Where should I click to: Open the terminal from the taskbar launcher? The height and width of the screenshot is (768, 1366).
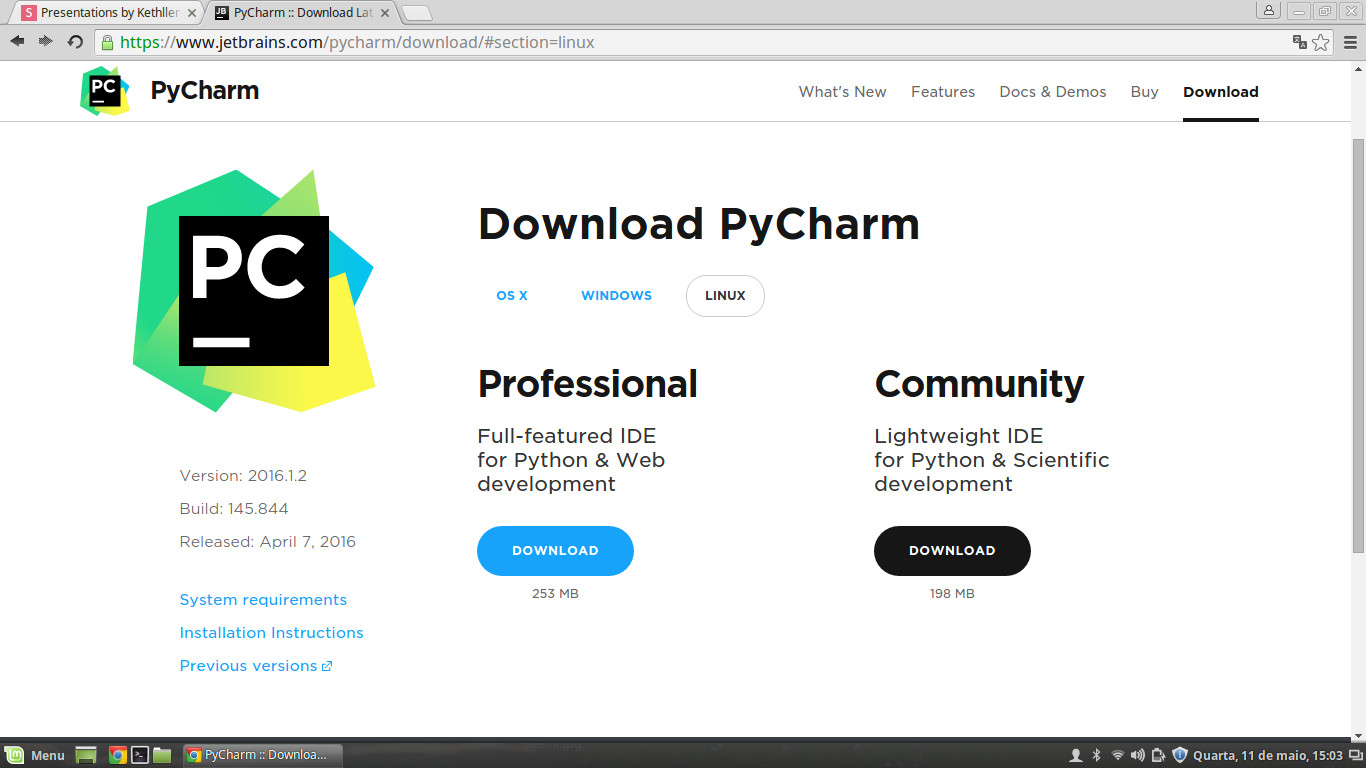point(141,755)
